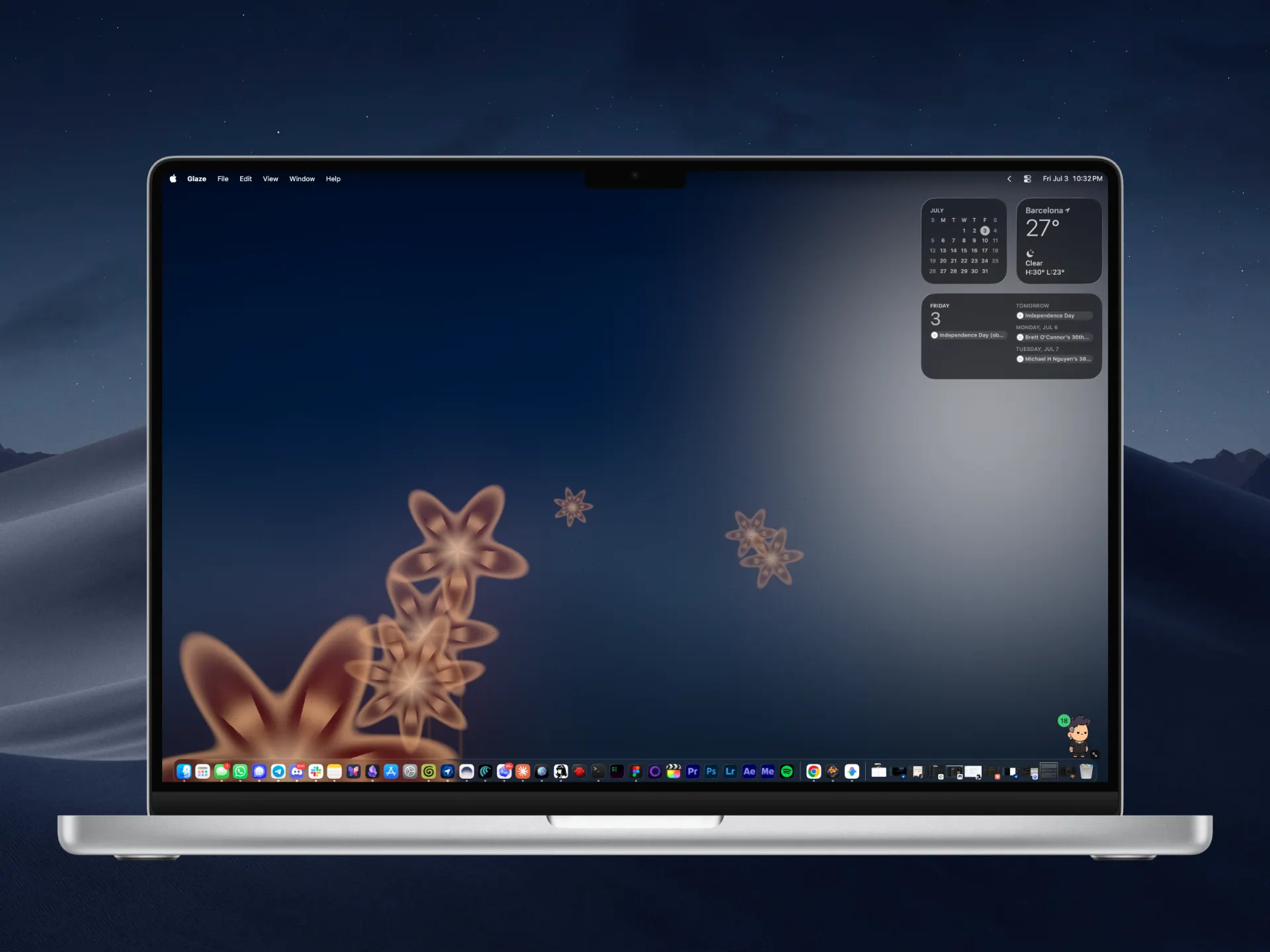
Task: Open Michael H Nguyen's birthday event
Action: tap(1054, 359)
